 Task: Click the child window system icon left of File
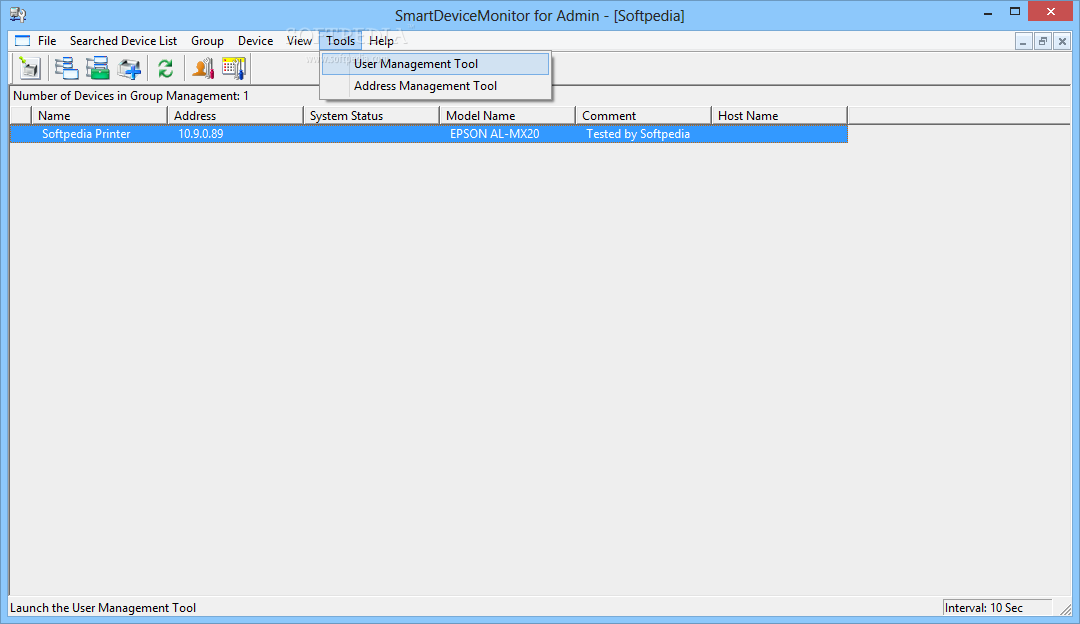(23, 41)
